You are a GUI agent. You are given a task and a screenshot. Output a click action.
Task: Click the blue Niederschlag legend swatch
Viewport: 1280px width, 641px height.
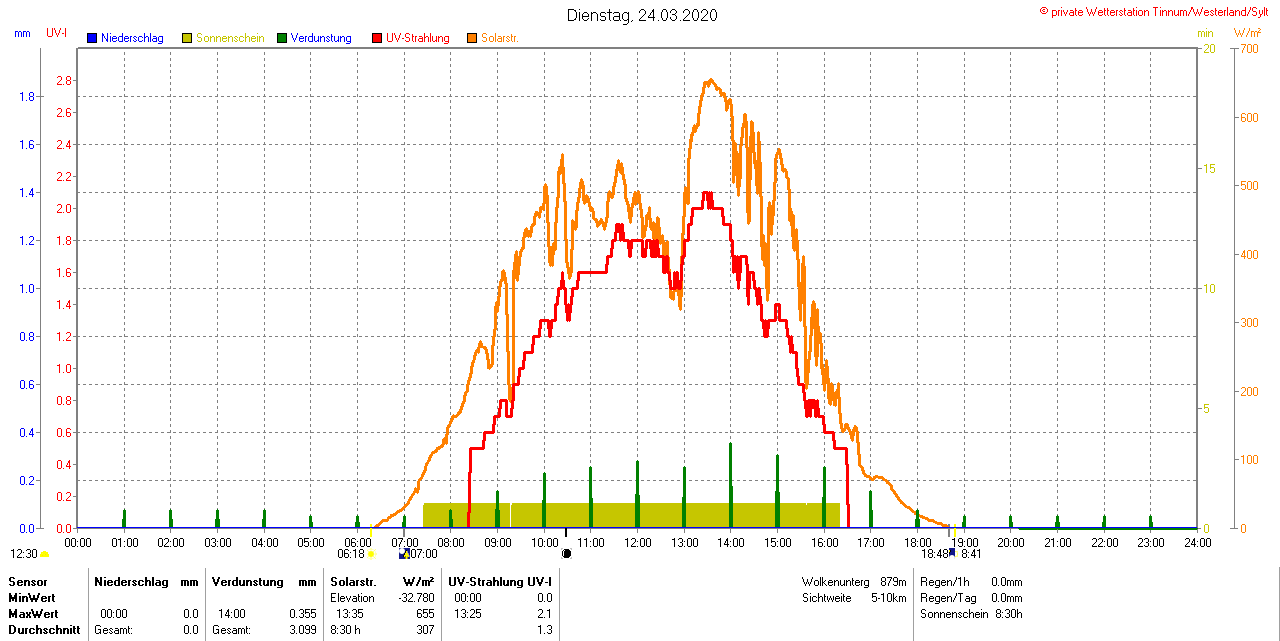[92, 38]
